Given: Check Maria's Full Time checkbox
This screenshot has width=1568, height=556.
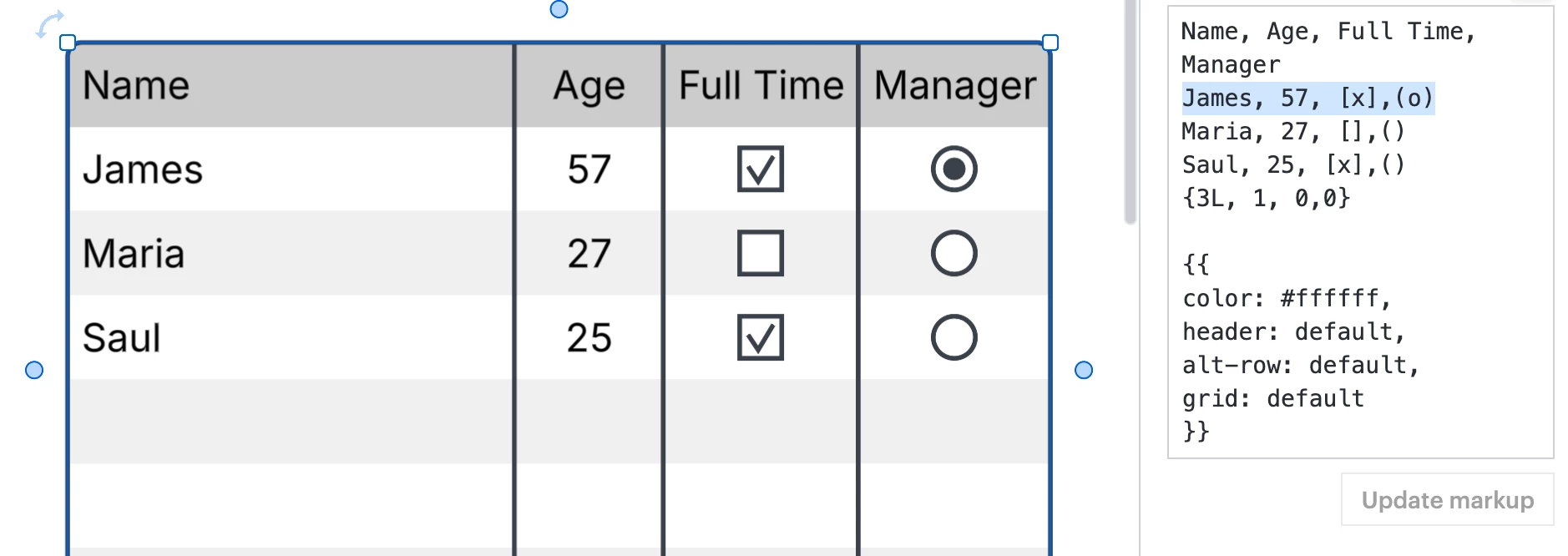Looking at the screenshot, I should (761, 253).
